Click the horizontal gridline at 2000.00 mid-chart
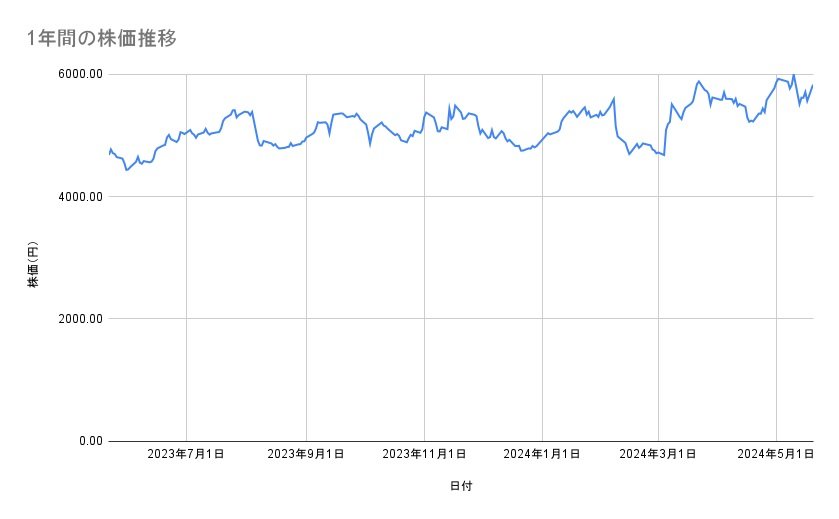 [460, 319]
